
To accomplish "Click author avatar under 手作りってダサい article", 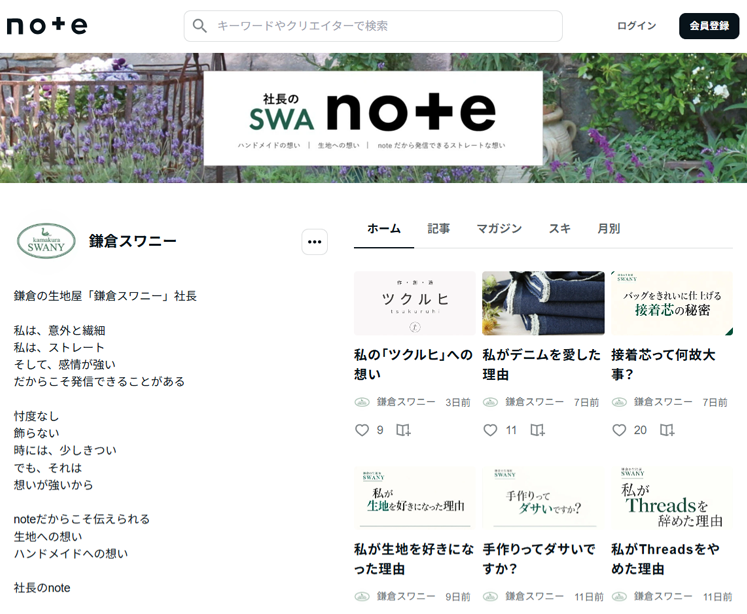I will [490, 596].
